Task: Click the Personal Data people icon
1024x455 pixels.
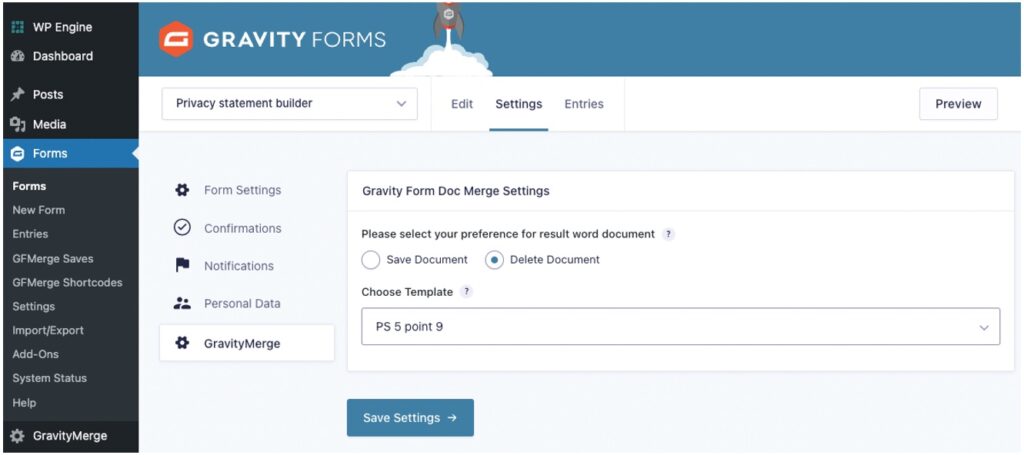Action: click(182, 303)
